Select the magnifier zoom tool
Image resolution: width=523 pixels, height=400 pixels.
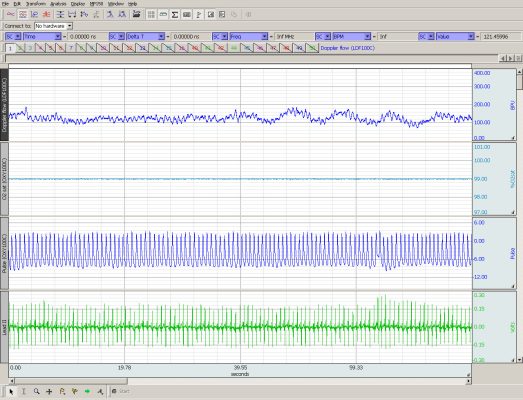tap(36, 392)
